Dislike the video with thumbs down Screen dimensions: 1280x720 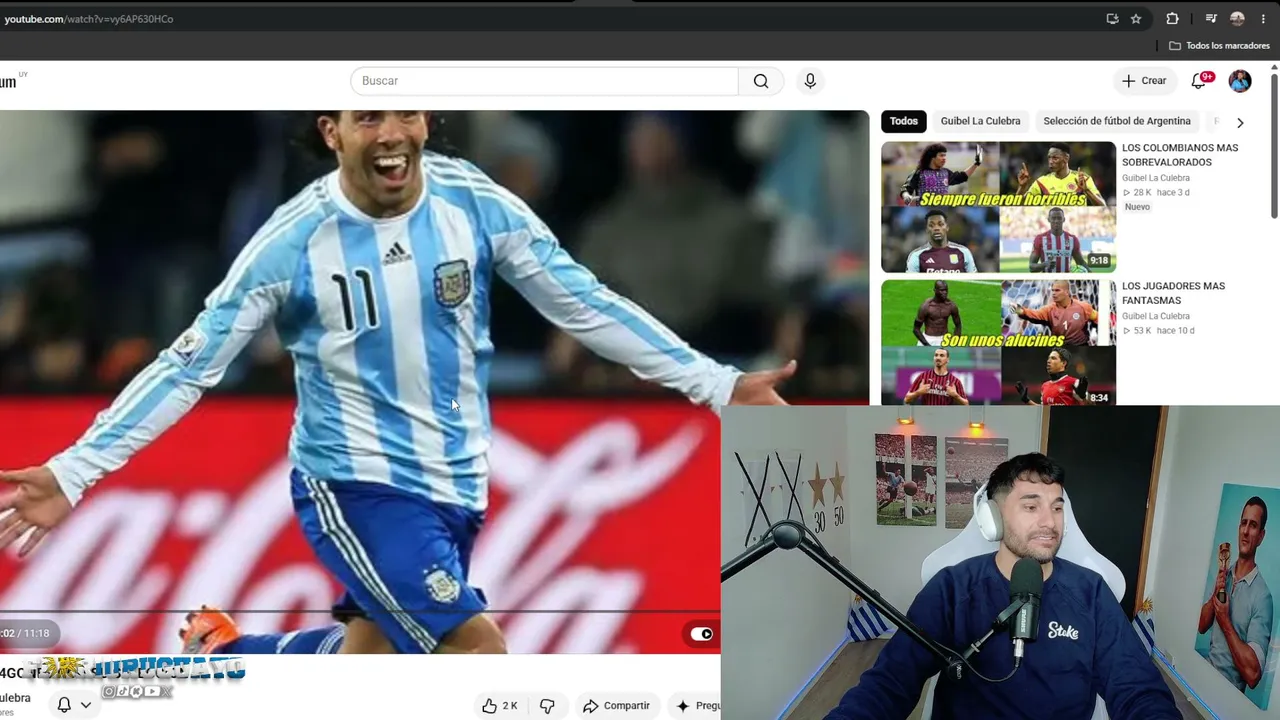coord(547,706)
